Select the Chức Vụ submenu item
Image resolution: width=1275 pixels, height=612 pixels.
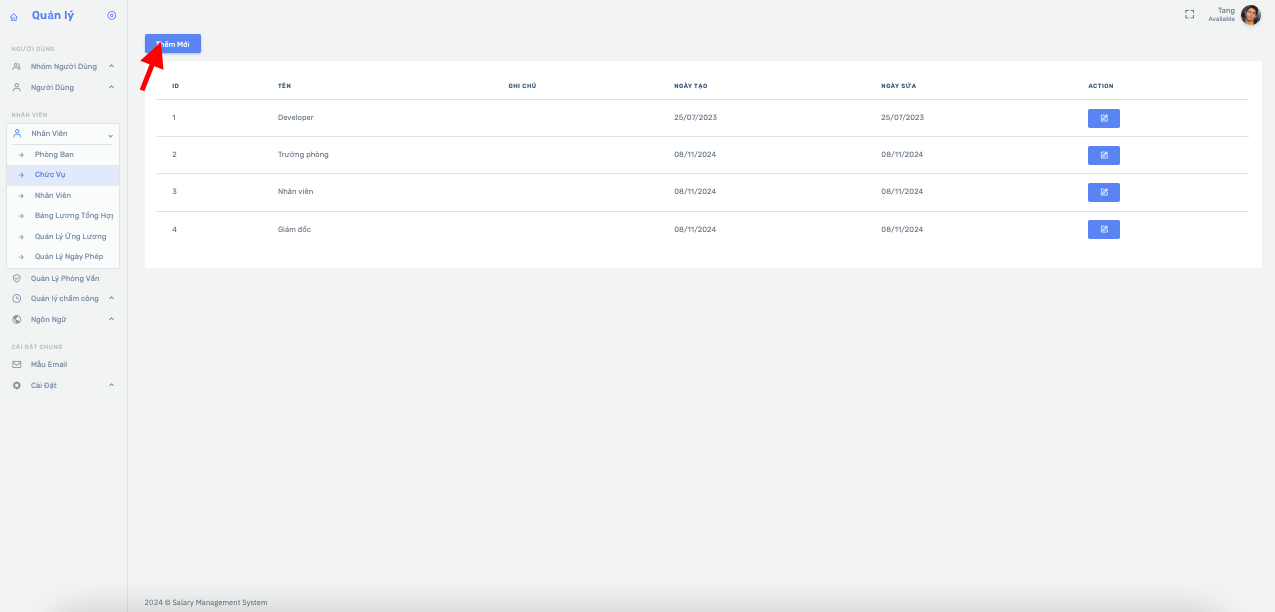click(50, 175)
